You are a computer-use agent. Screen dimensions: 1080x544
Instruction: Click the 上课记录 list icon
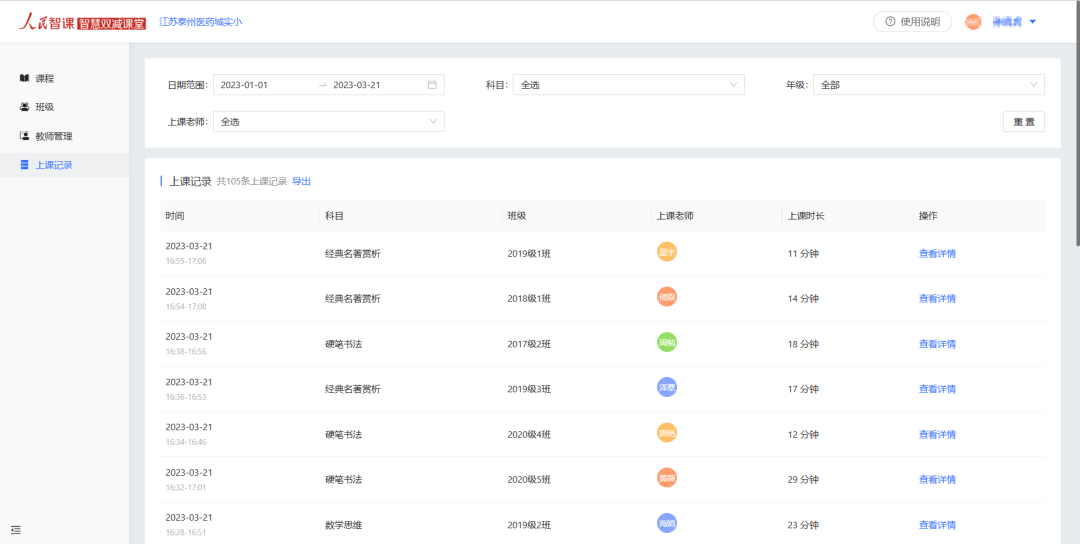tap(24, 165)
